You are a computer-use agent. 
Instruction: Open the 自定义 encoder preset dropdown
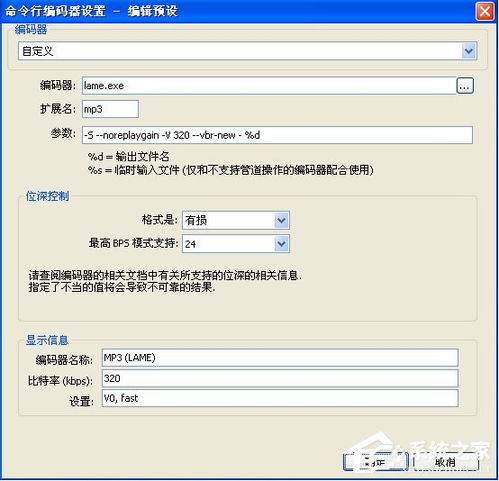coord(247,51)
